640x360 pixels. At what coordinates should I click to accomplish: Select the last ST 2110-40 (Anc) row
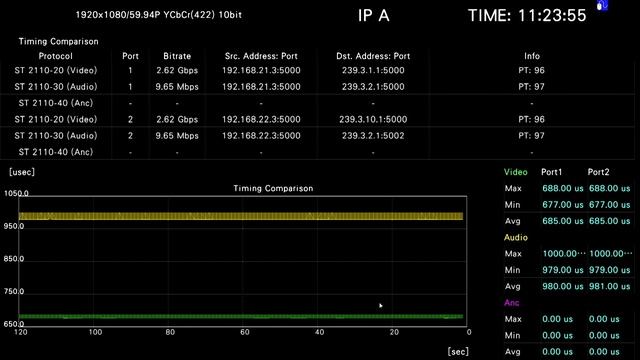tap(317, 152)
